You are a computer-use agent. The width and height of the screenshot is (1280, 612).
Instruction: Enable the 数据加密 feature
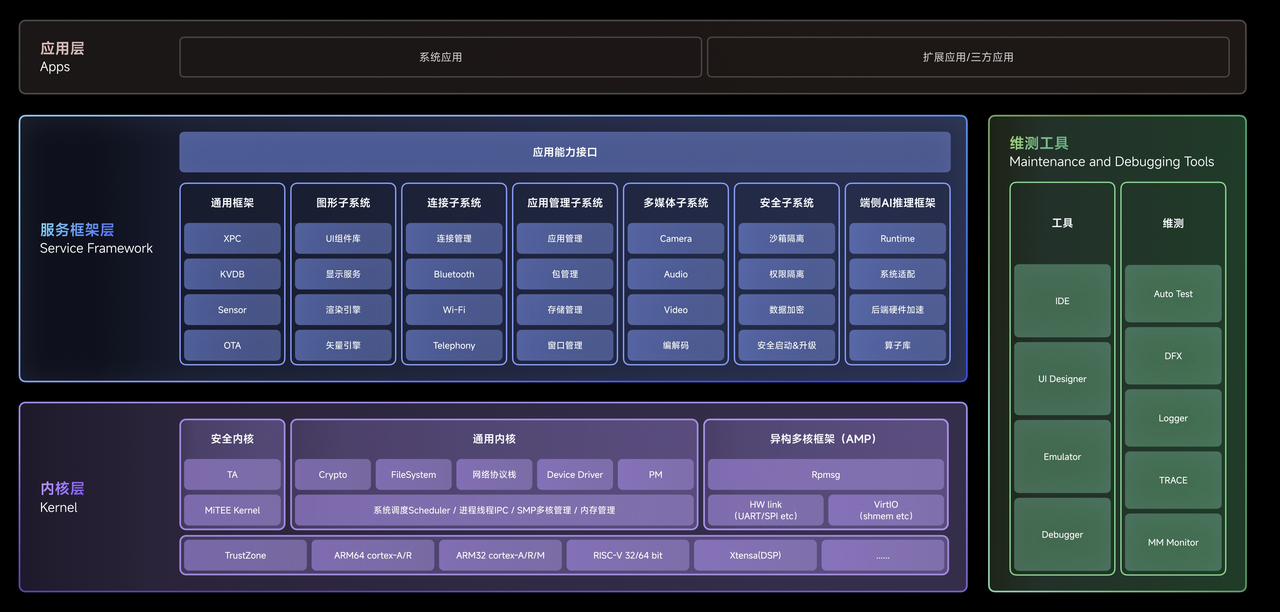[x=786, y=309]
